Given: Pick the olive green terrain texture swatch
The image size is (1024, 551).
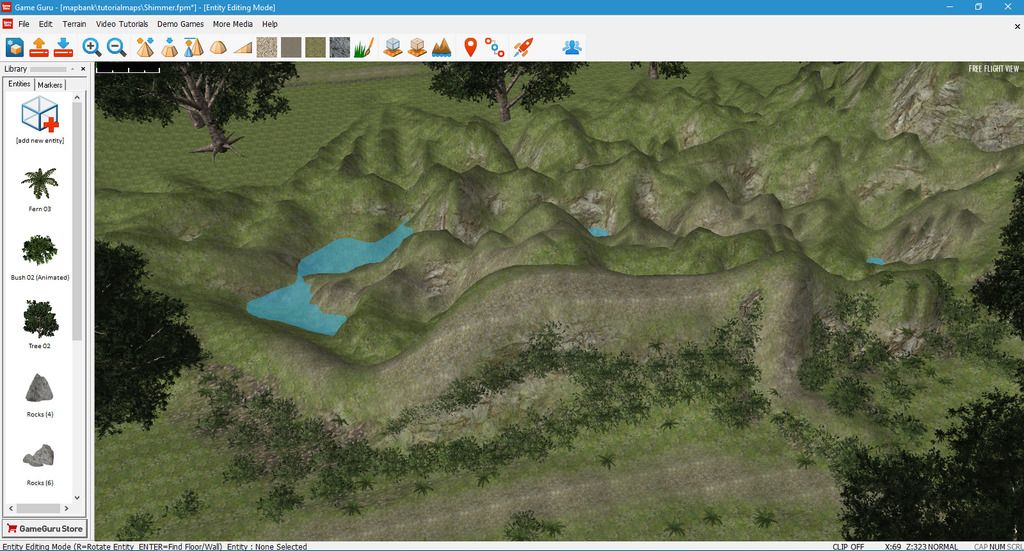Looking at the screenshot, I should pyautogui.click(x=315, y=47).
